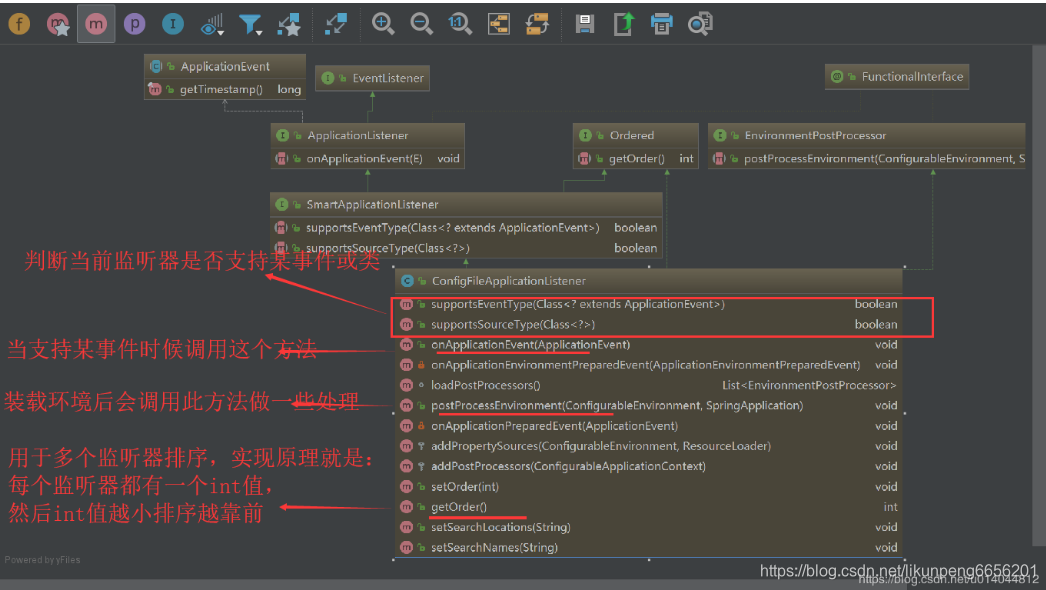
Task: Print the diagram
Action: (662, 24)
